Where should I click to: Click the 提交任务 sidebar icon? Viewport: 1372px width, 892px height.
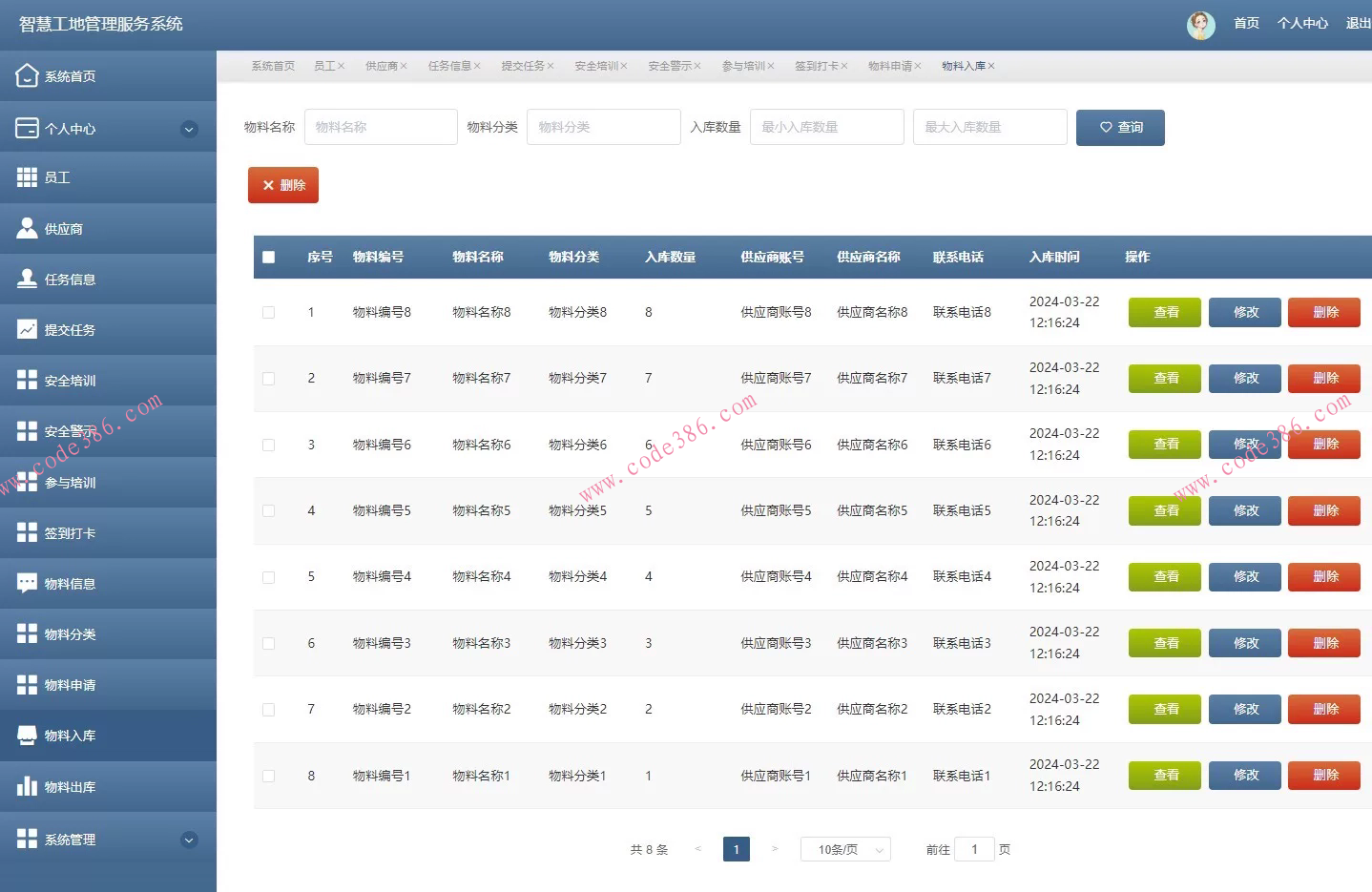click(68, 329)
